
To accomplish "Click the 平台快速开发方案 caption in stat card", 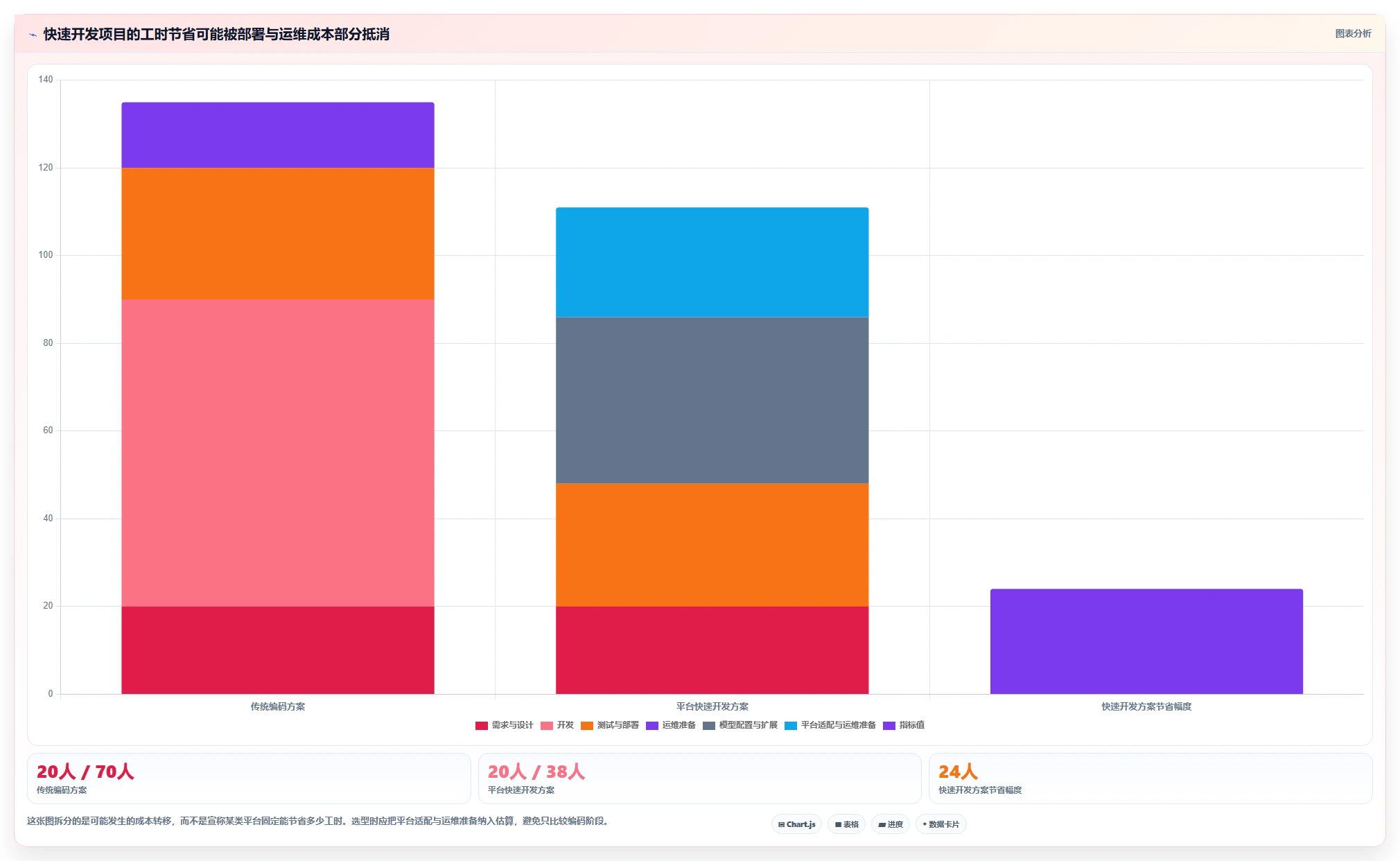I will 521,790.
